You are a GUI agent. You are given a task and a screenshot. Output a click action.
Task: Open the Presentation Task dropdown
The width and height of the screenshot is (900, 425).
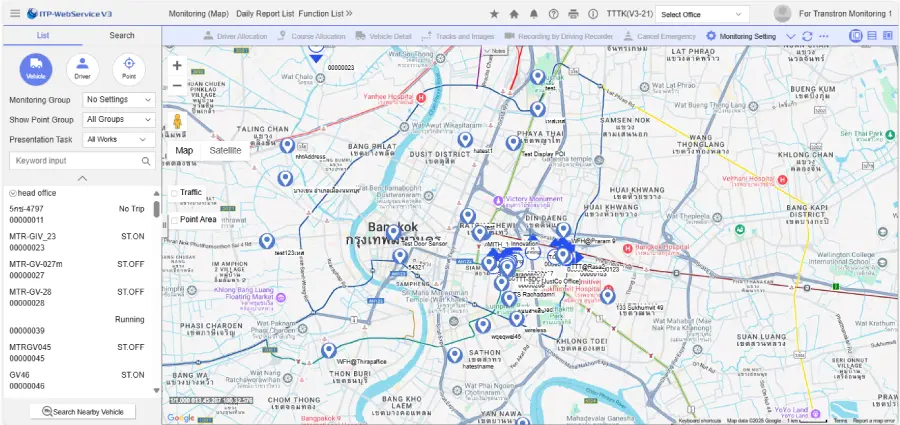pyautogui.click(x=119, y=140)
